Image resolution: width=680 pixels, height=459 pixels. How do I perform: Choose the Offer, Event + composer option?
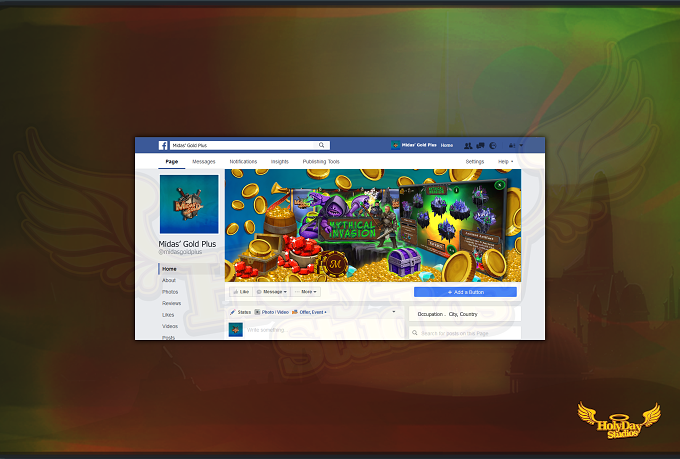tap(310, 312)
